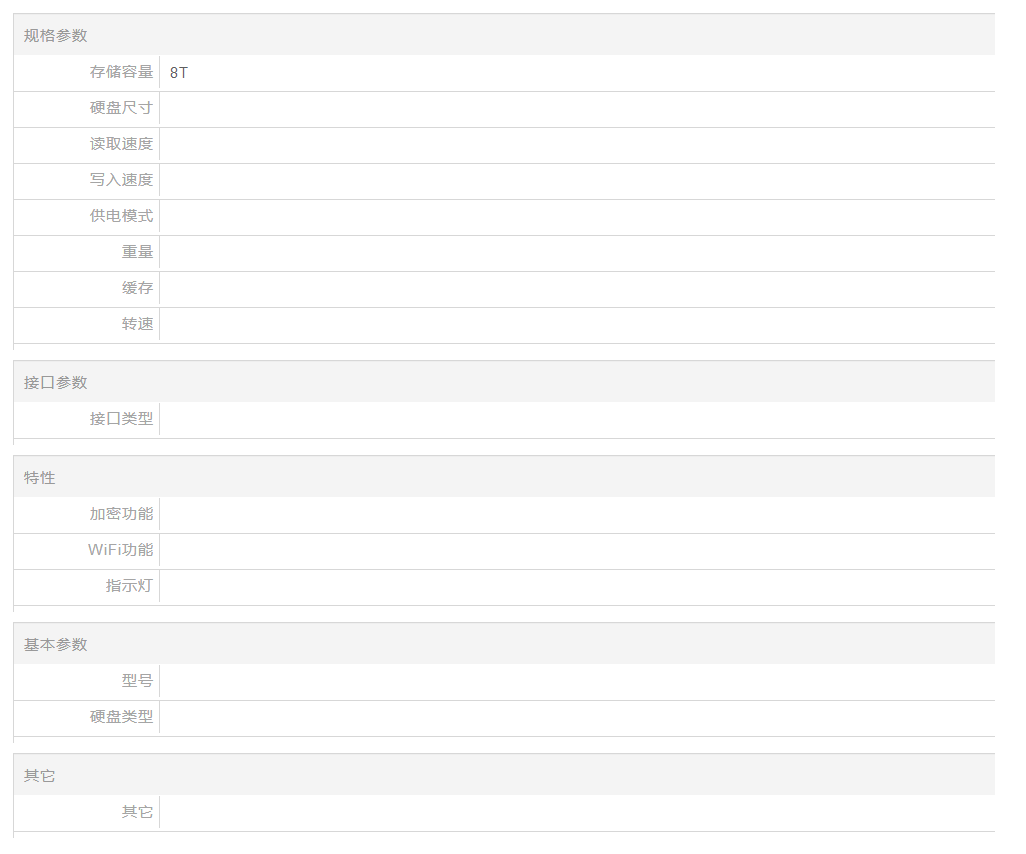Select the 转速 row label

(137, 324)
